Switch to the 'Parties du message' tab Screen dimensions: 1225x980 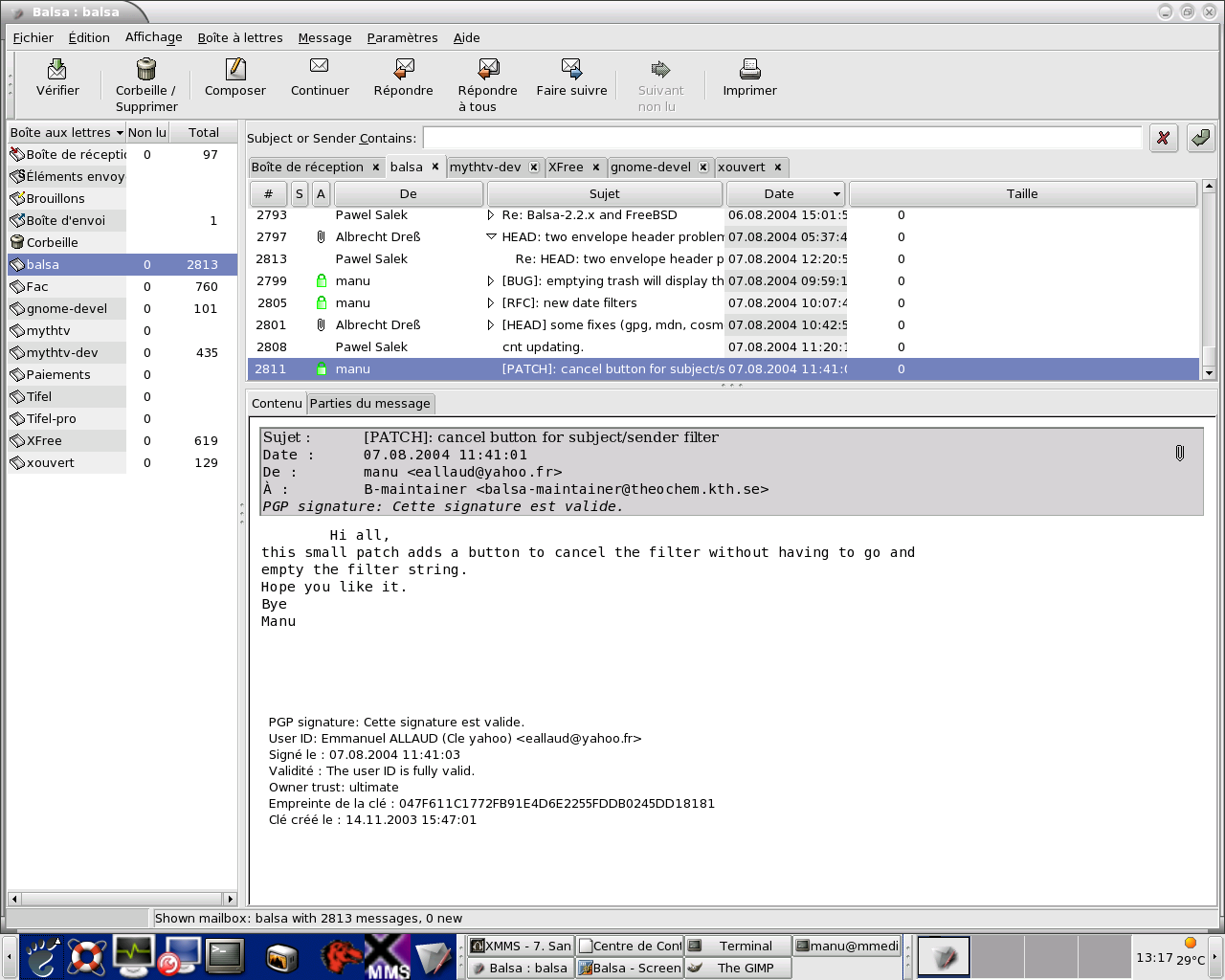pos(369,404)
